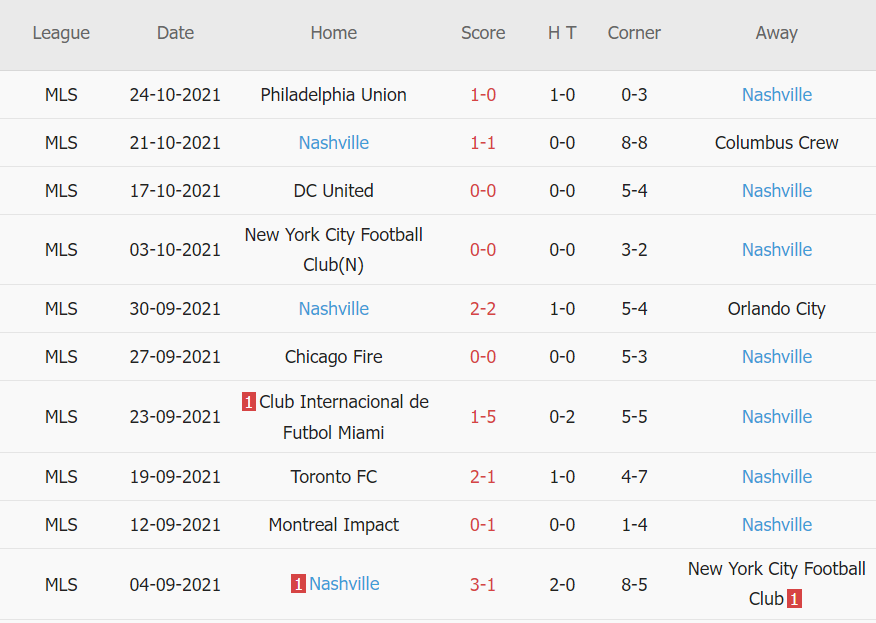Click Philadelphia Union team name
Viewport: 876px width, 623px height.
[x=334, y=95]
